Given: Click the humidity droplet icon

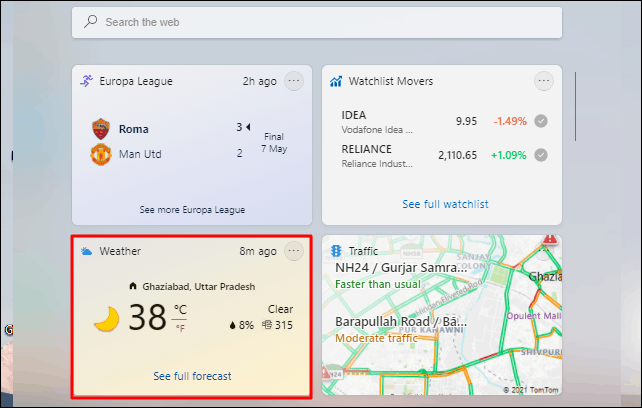Looking at the screenshot, I should click(x=233, y=325).
